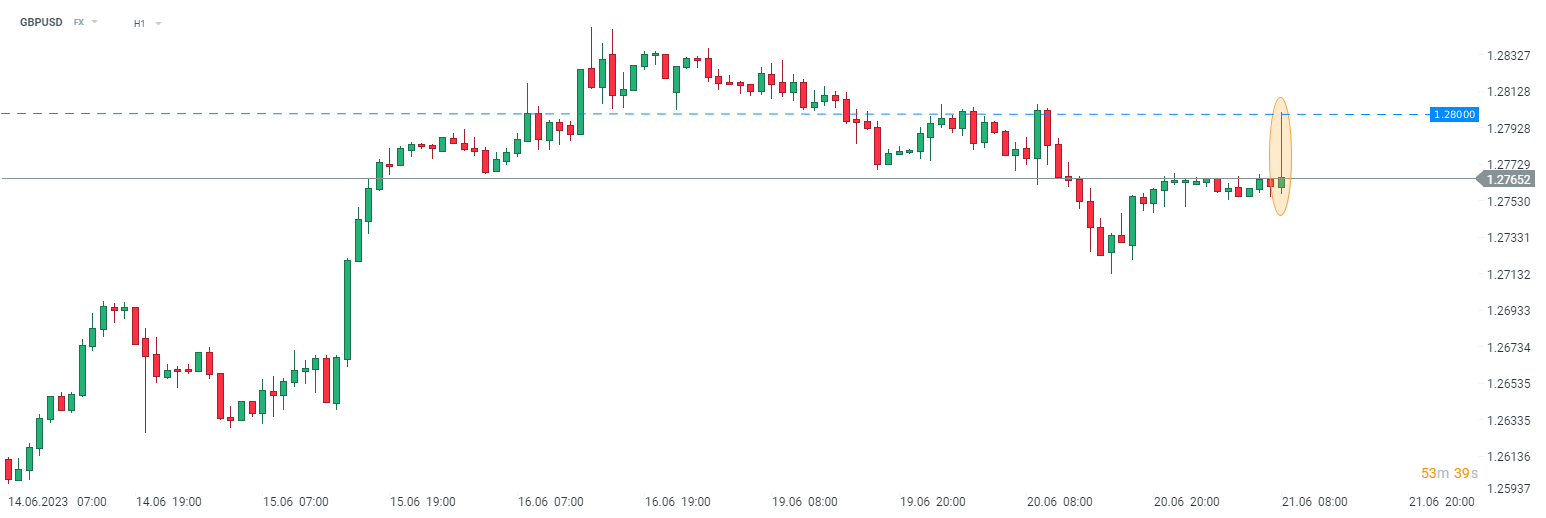Click the 1.28128 price axis label

tap(1508, 92)
